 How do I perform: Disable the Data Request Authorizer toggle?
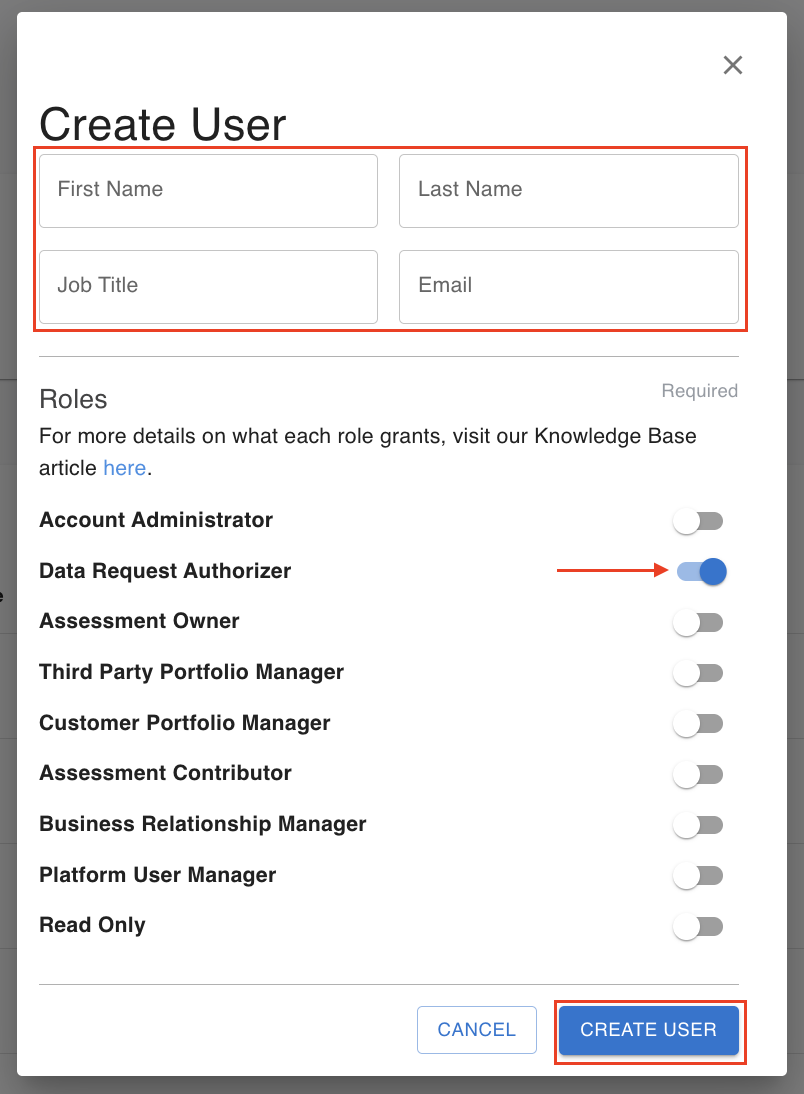pos(698,571)
